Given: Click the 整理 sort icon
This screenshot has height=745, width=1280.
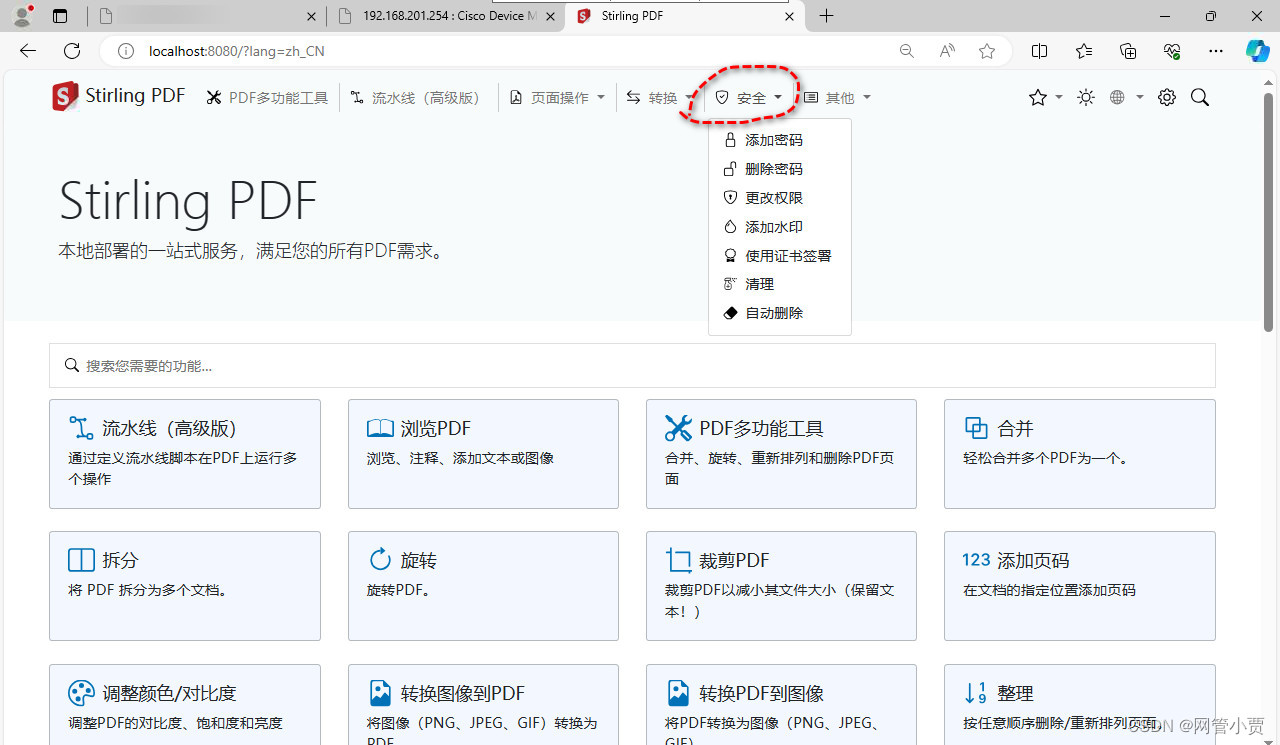Looking at the screenshot, I should click(975, 693).
